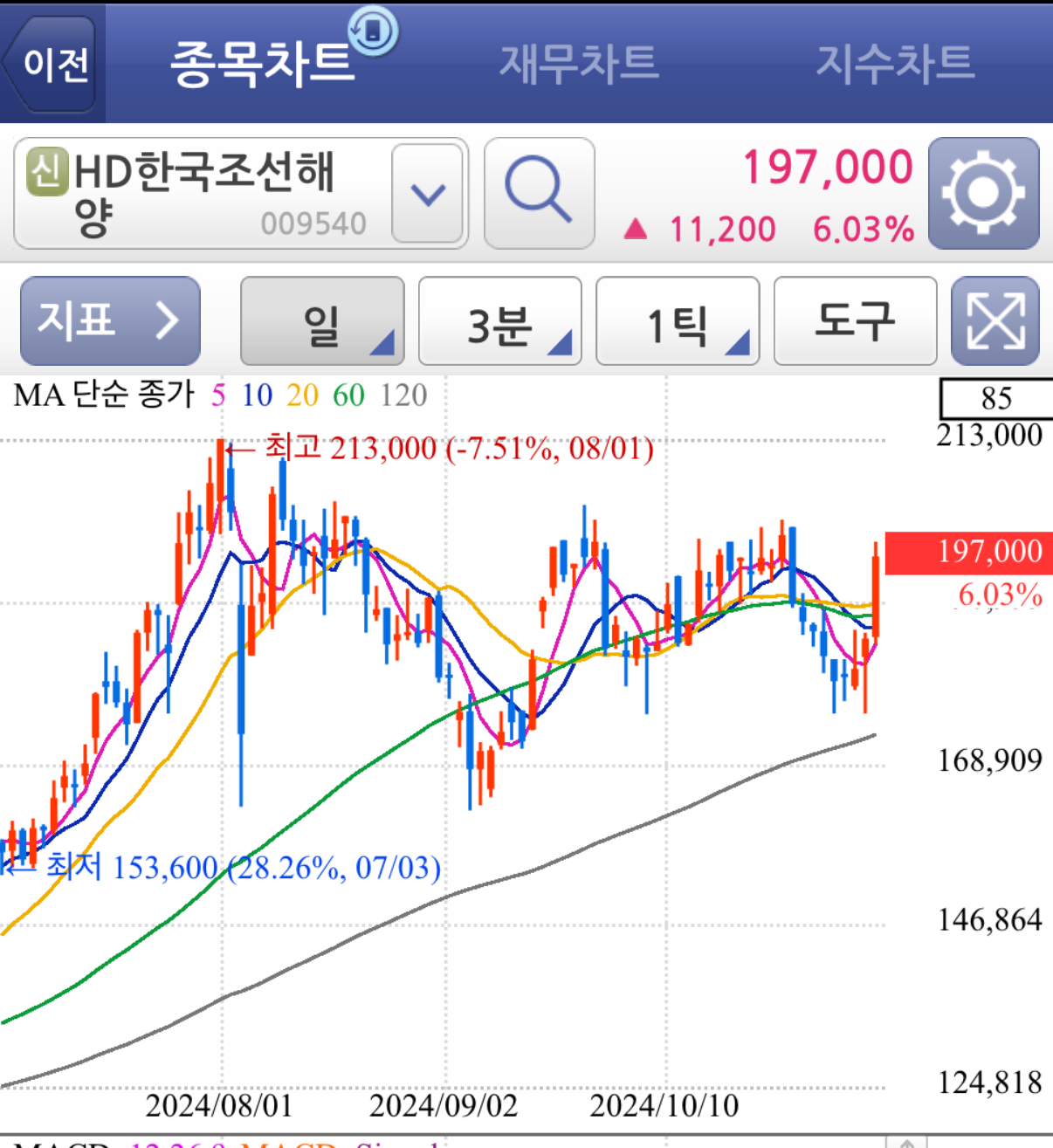Open the 일 timeframe dropdown

322,321
